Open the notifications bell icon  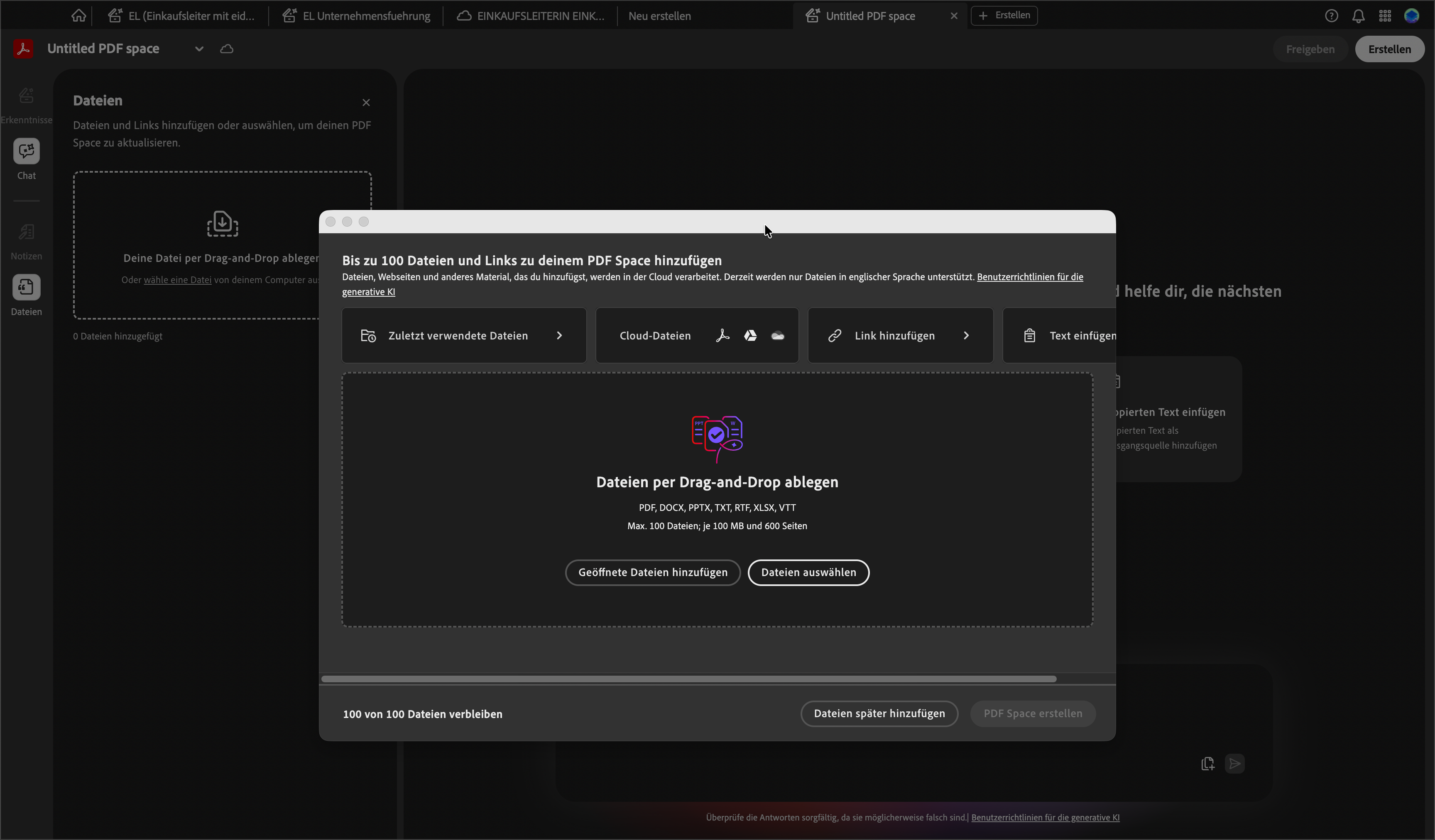(1358, 16)
